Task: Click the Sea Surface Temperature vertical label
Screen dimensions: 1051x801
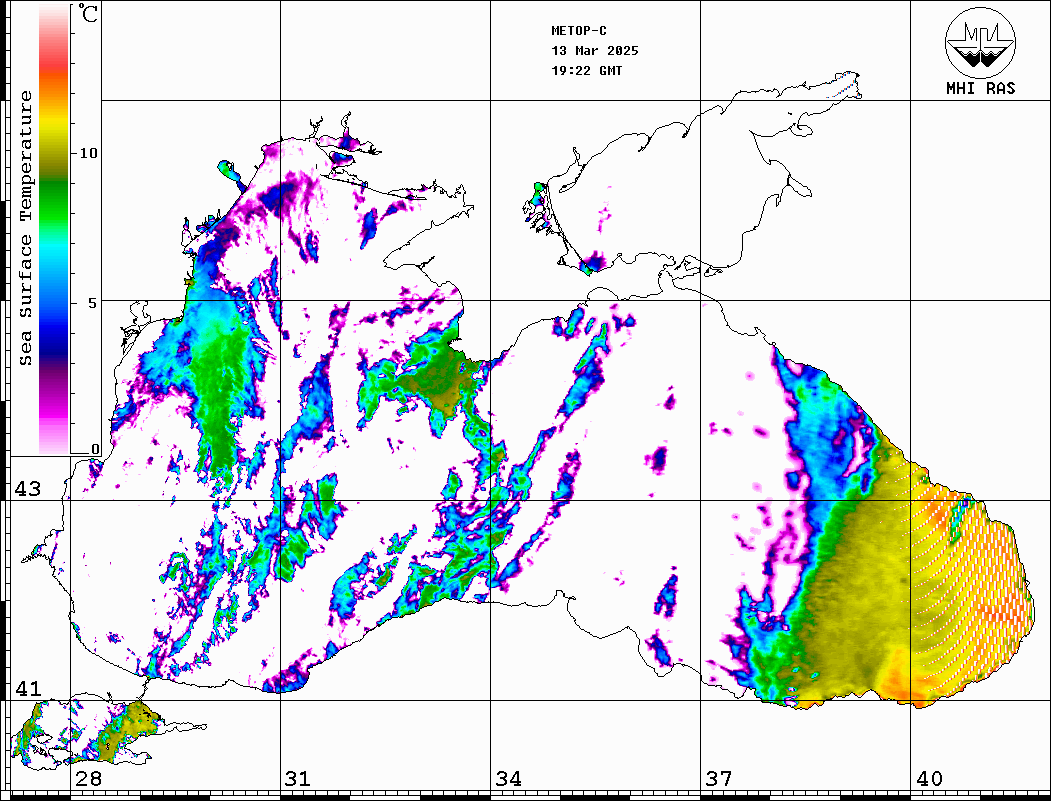Action: point(26,228)
